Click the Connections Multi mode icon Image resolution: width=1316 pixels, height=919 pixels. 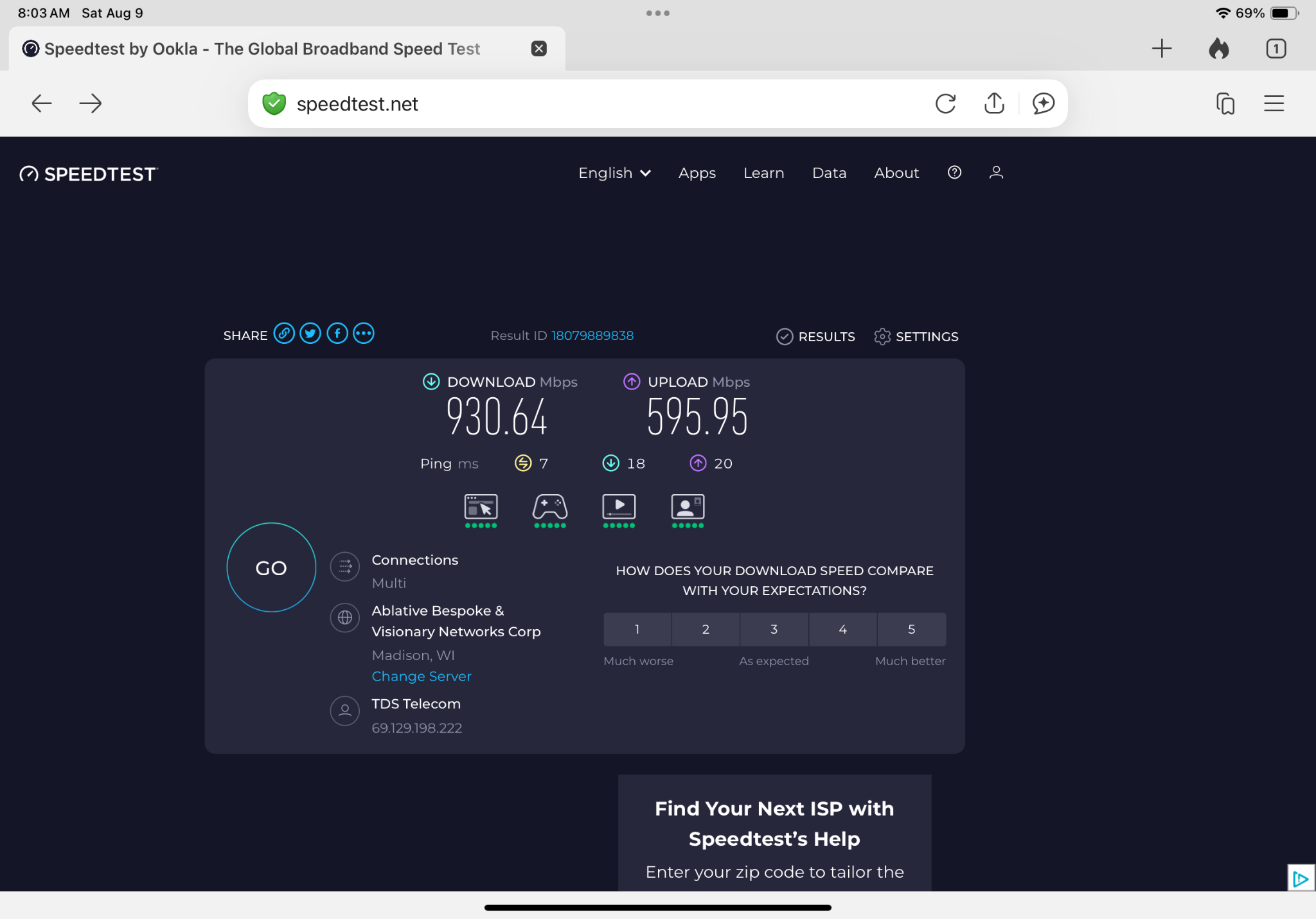(x=345, y=567)
